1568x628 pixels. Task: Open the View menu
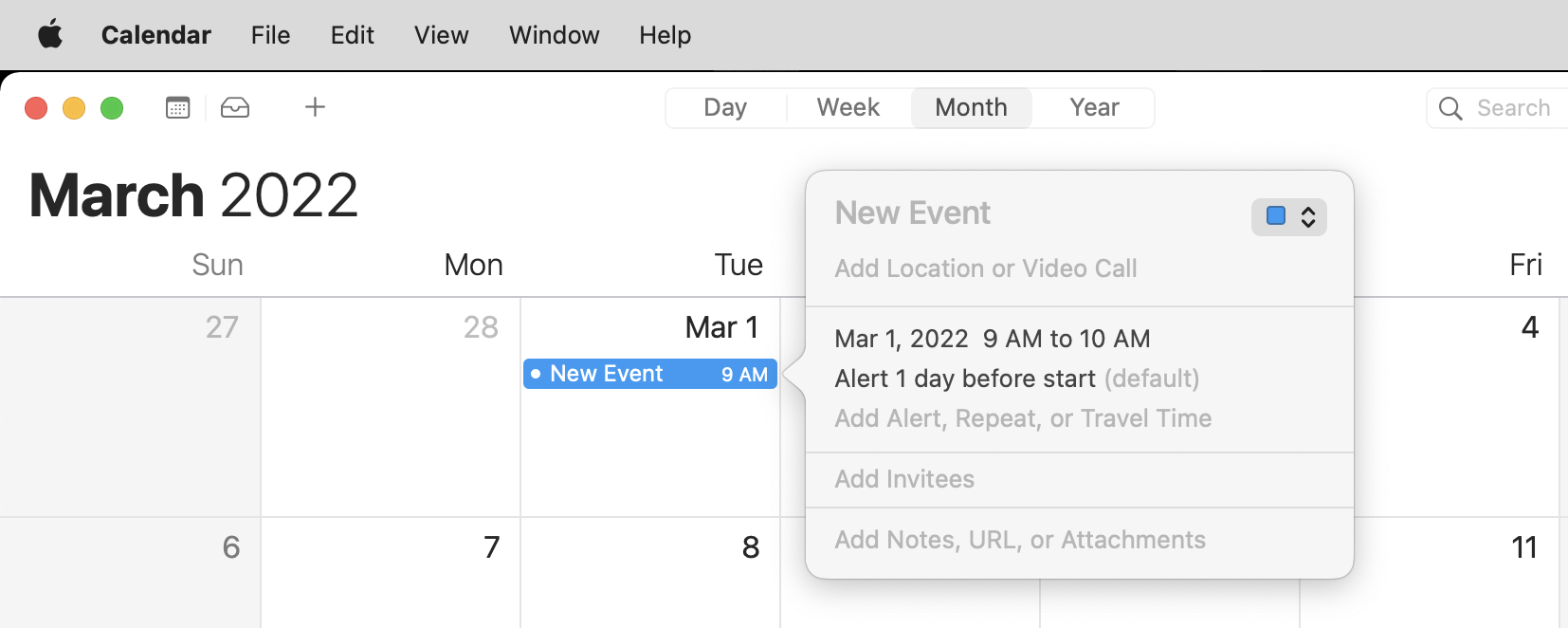441,35
